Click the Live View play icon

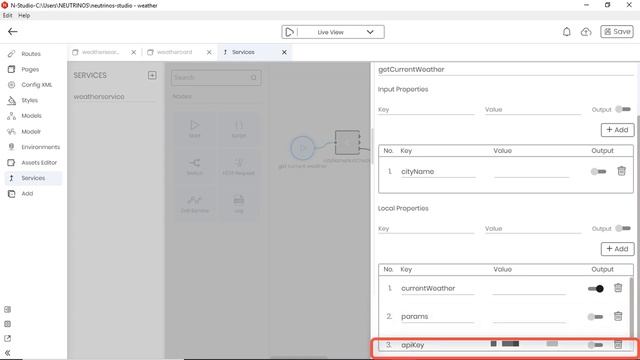click(289, 32)
